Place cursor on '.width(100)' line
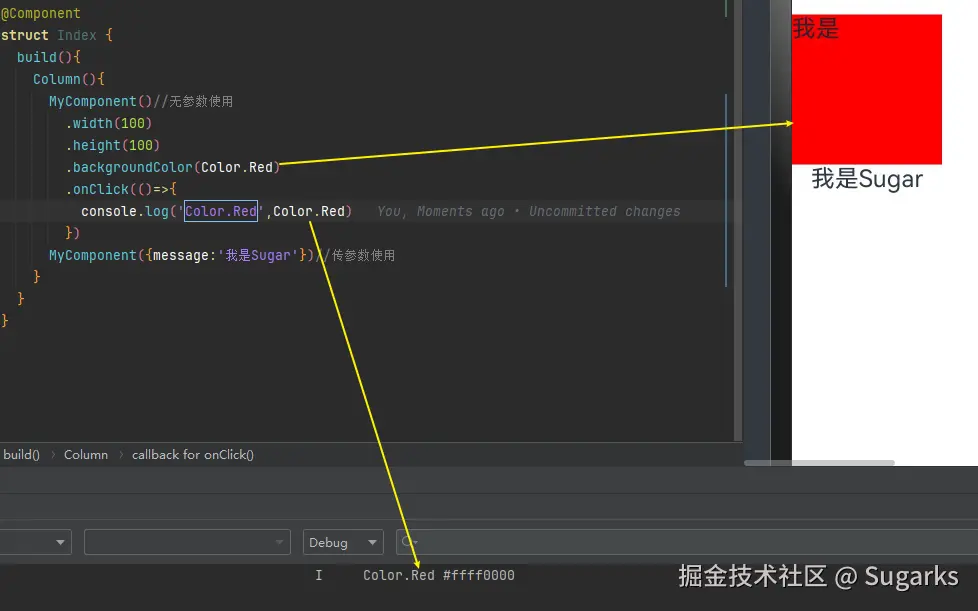Screen dimensions: 978x611 pyautogui.click(x=109, y=123)
